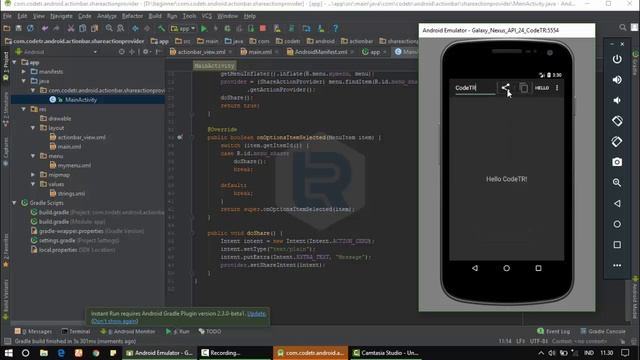The height and width of the screenshot is (360, 640).
Task: Switch to AndroidManifest.xml editor tab
Action: coord(321,52)
